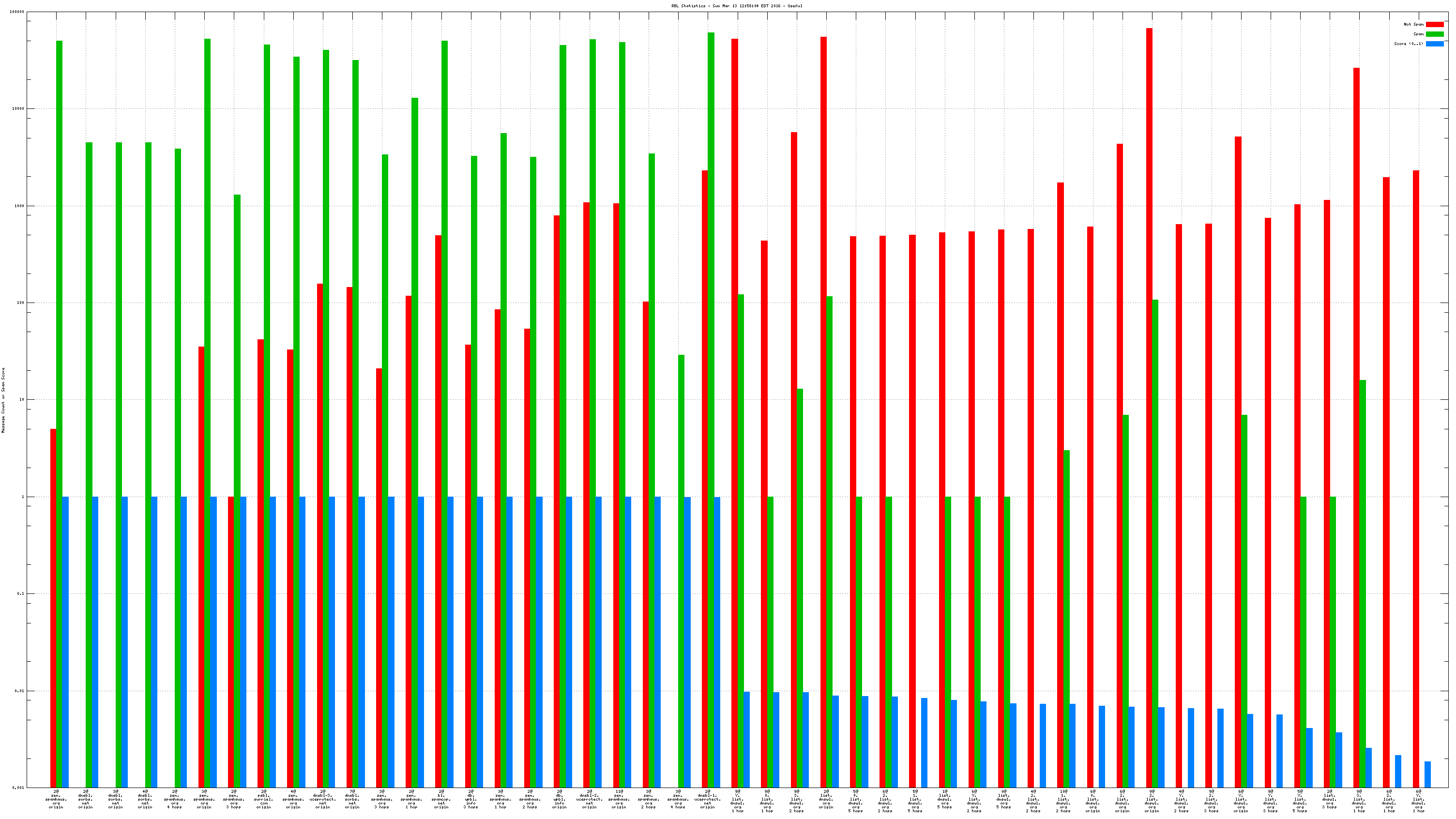
Task: Click the 100000 tick on the y-axis
Action: pyautogui.click(x=17, y=12)
